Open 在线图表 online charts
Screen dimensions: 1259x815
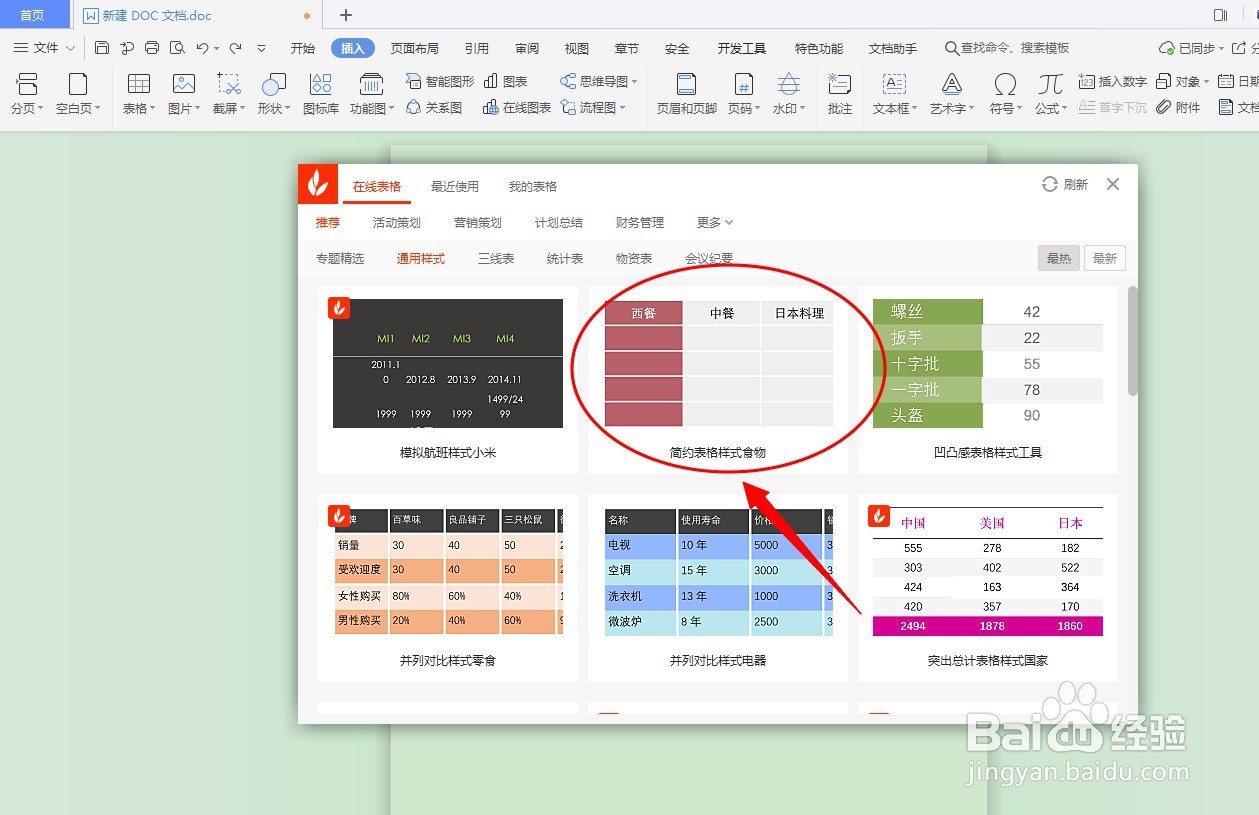517,107
